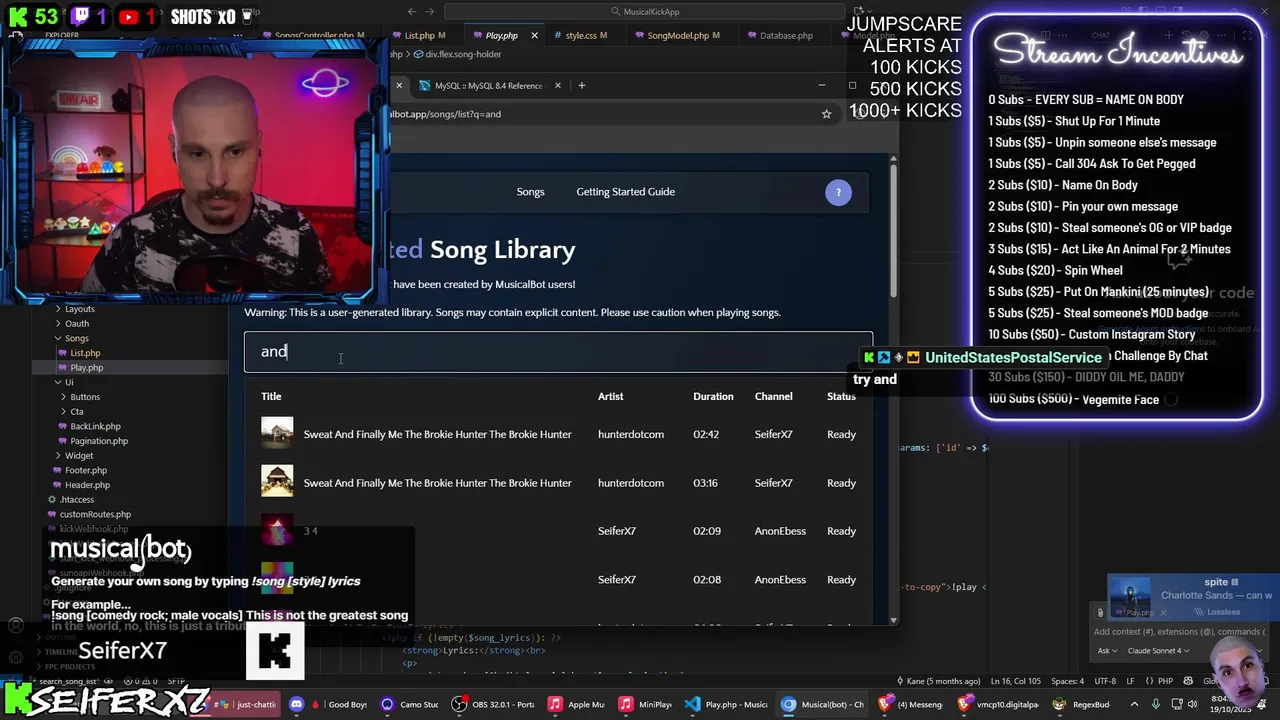Open MiniPlayer from the taskbar
The image size is (1280, 720).
tap(647, 704)
